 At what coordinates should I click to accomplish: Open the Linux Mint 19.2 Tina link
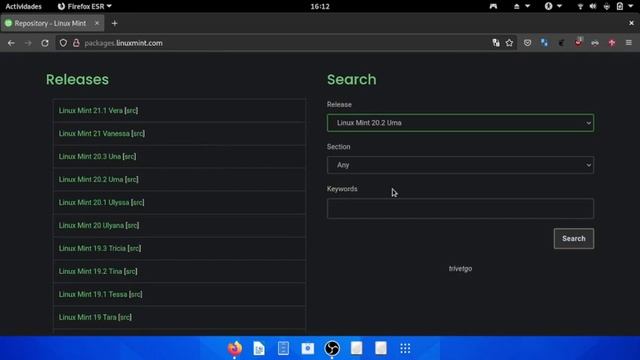[x=91, y=271]
